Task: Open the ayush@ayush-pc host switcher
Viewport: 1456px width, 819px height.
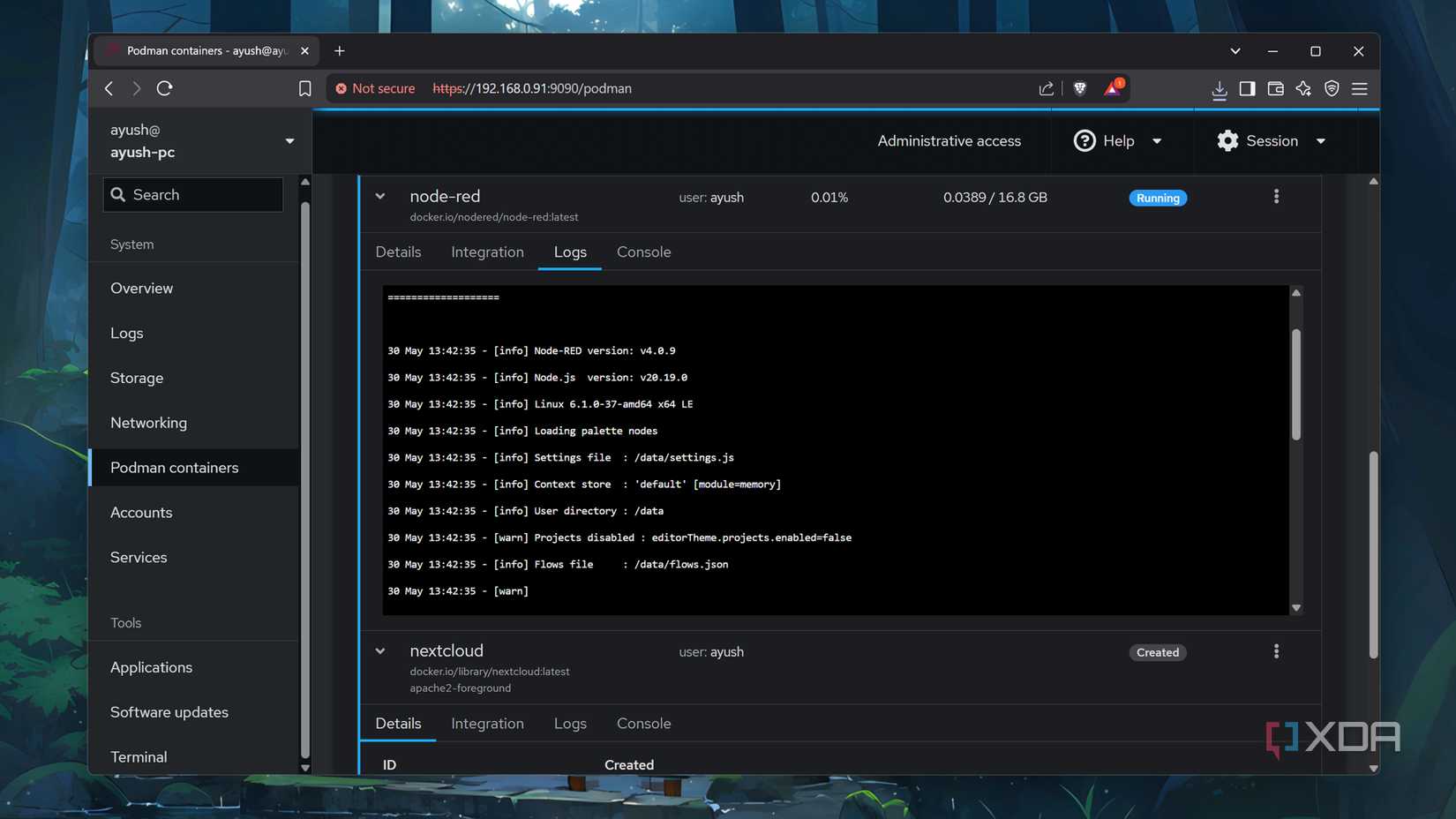Action: pos(201,141)
